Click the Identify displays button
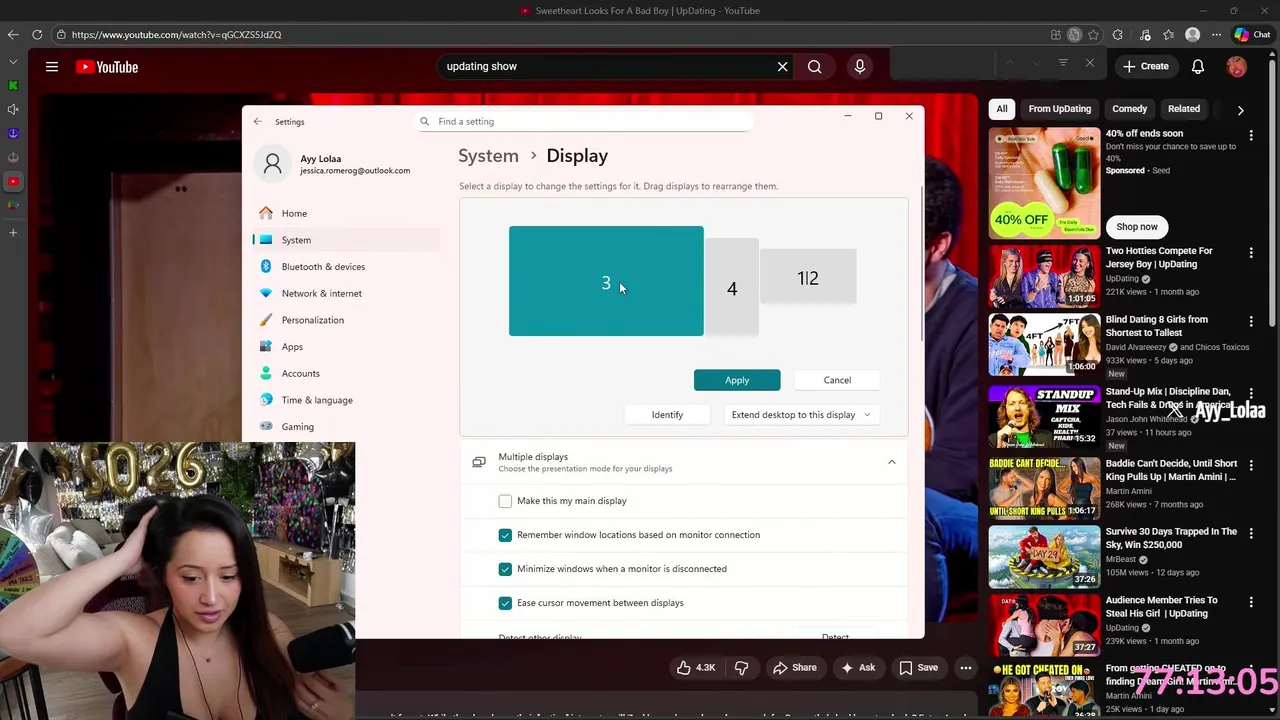This screenshot has width=1280, height=720. (x=667, y=415)
